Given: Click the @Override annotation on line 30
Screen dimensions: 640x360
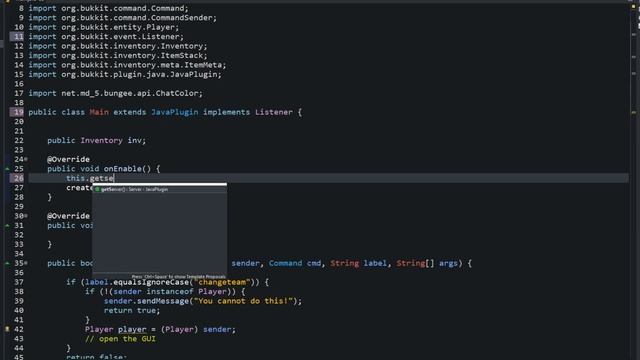Looking at the screenshot, I should coord(68,216).
